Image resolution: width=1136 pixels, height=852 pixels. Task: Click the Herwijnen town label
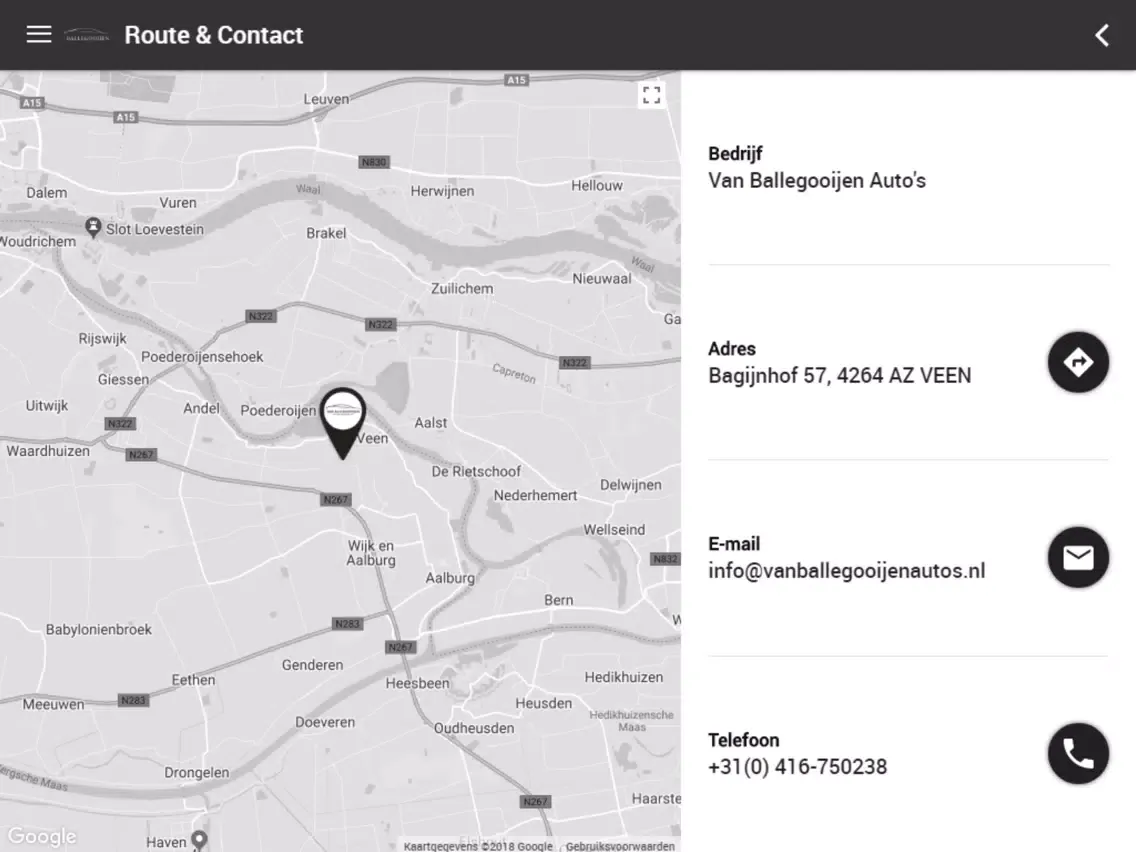coord(443,191)
